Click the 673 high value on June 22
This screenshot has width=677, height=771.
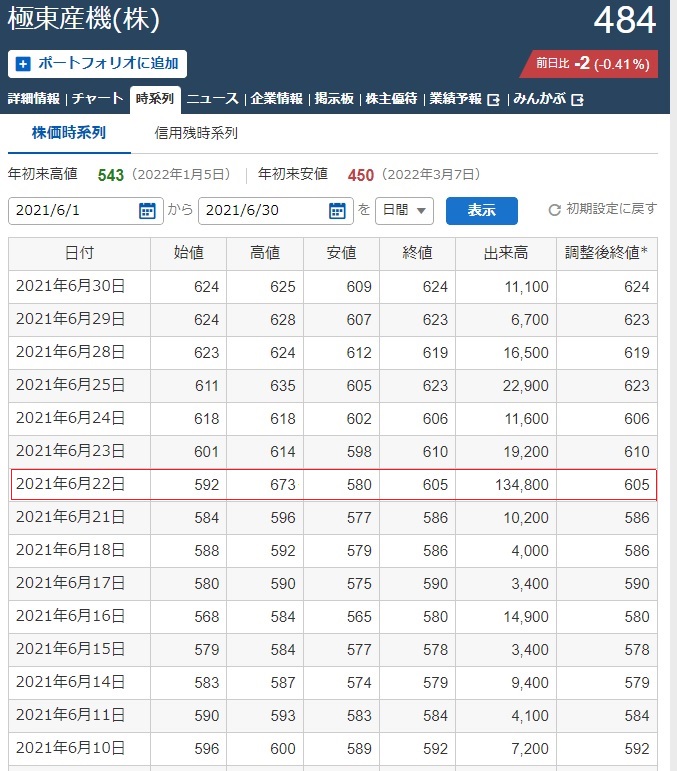283,485
